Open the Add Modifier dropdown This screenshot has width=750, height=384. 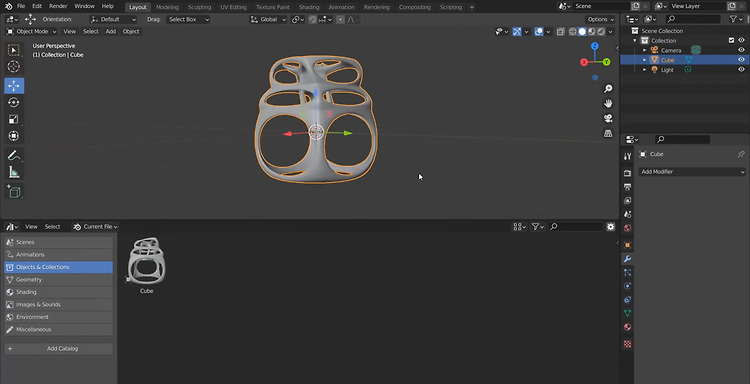[692, 172]
